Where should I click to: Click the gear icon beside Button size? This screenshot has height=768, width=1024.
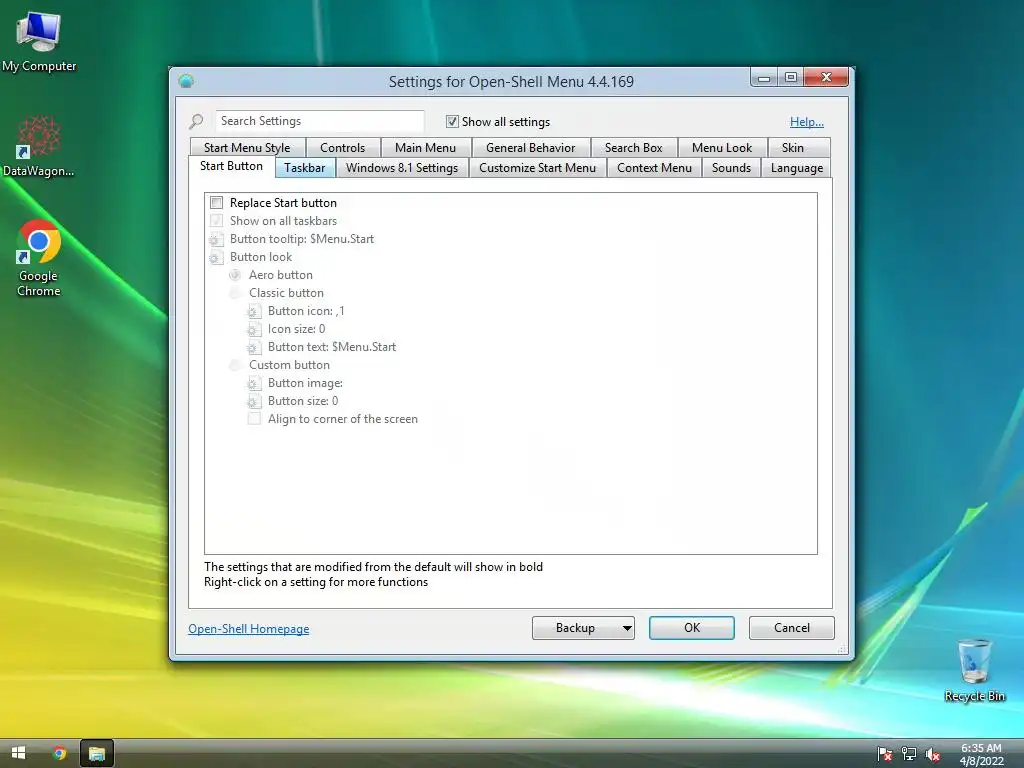[254, 401]
